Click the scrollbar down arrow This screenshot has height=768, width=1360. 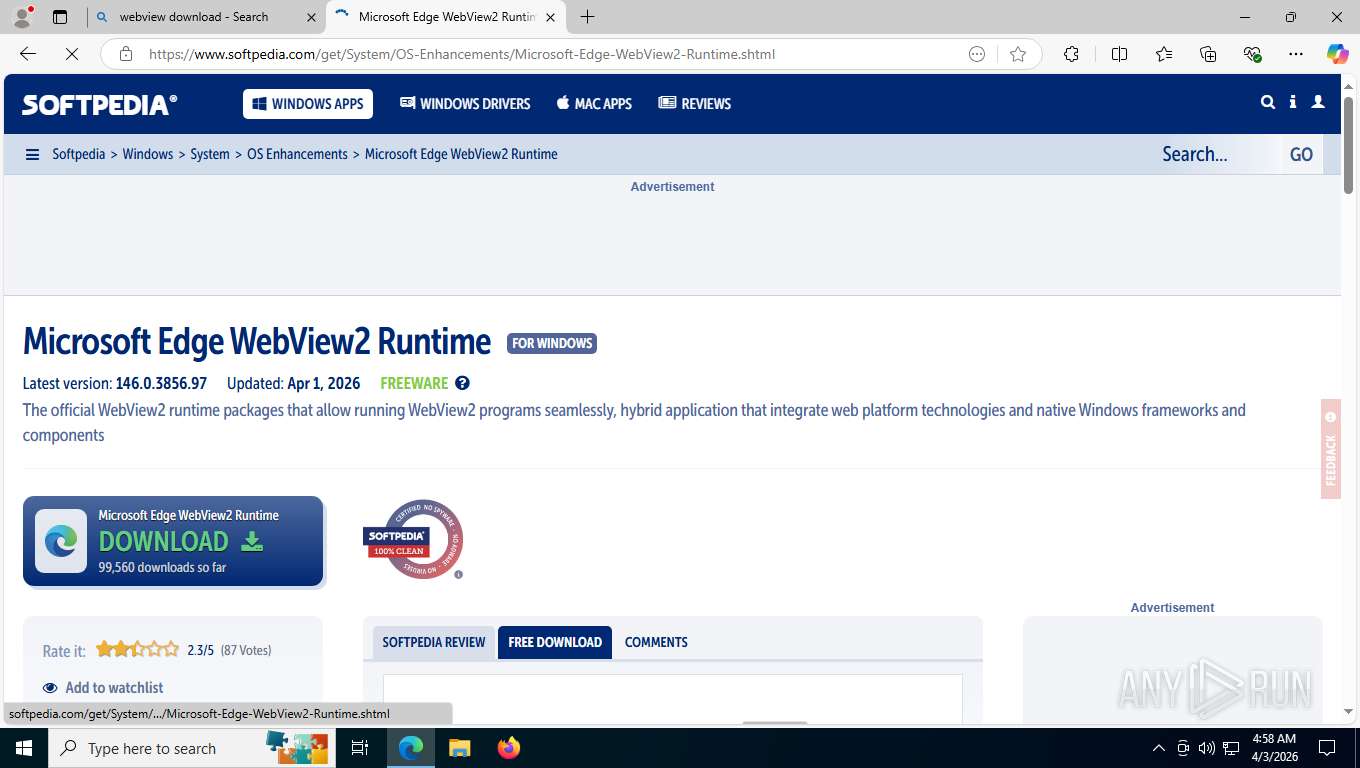click(x=1348, y=711)
